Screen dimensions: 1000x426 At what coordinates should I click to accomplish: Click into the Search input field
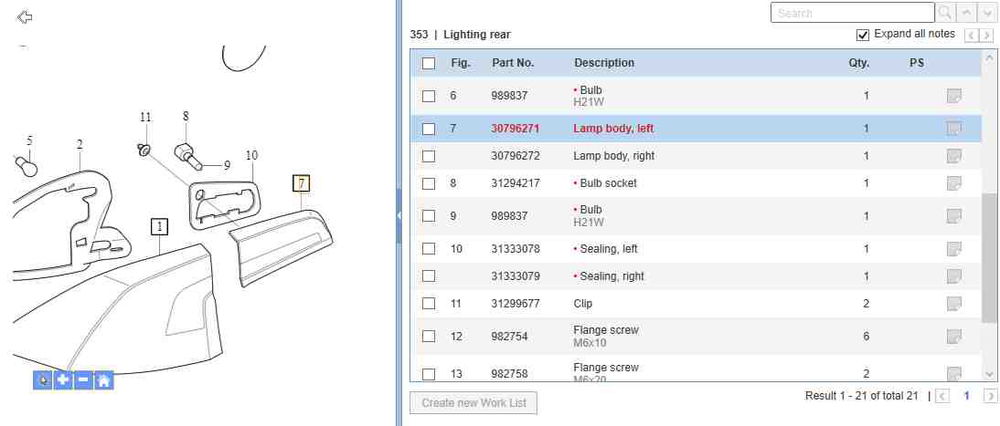(x=852, y=13)
